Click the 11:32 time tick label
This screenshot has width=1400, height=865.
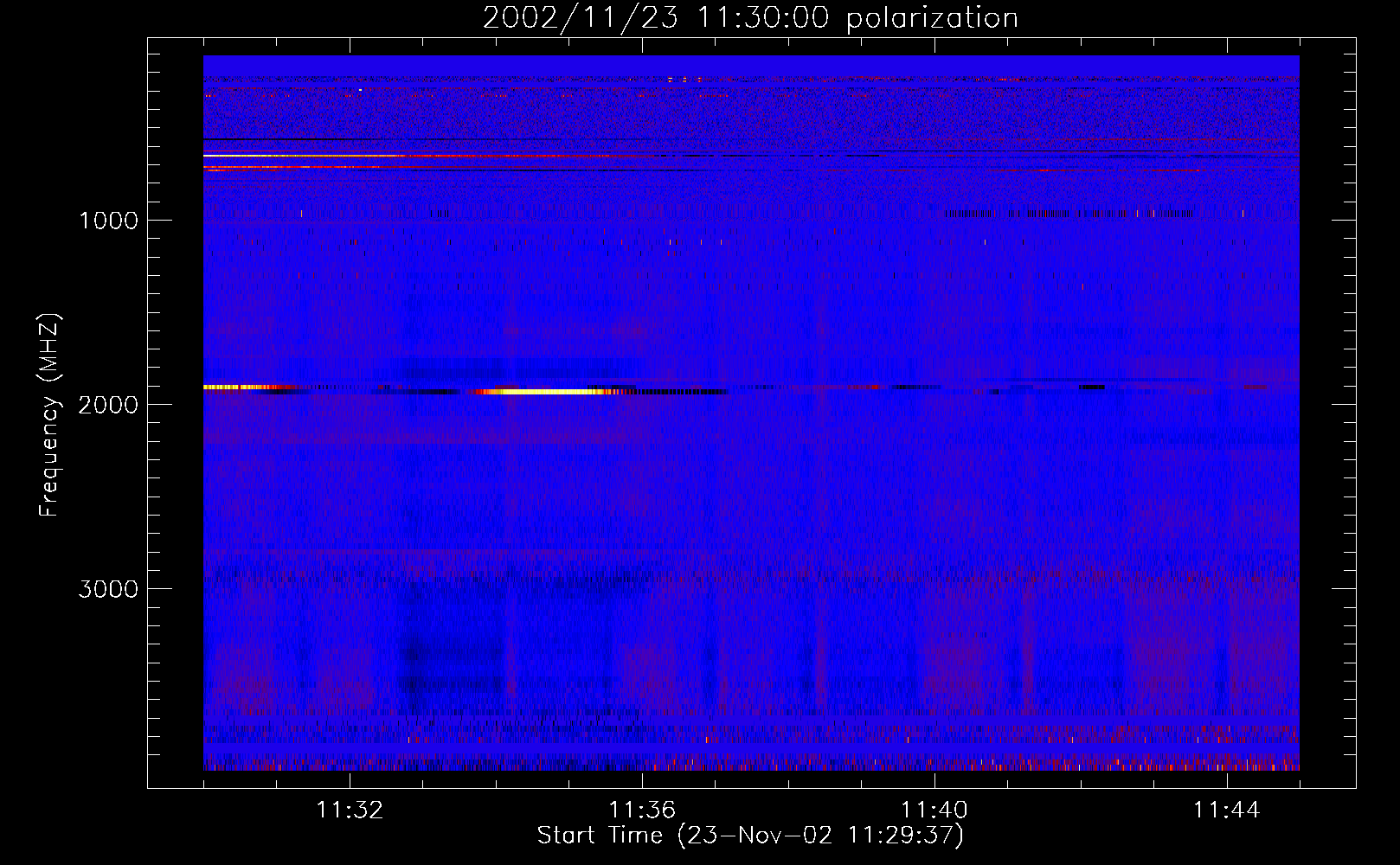click(x=350, y=811)
